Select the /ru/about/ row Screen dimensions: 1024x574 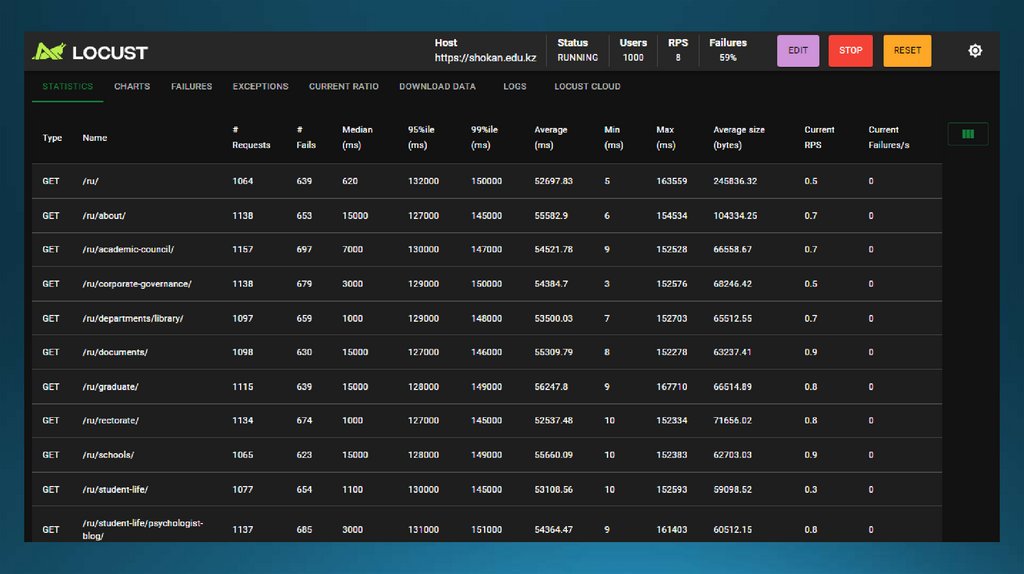point(104,216)
